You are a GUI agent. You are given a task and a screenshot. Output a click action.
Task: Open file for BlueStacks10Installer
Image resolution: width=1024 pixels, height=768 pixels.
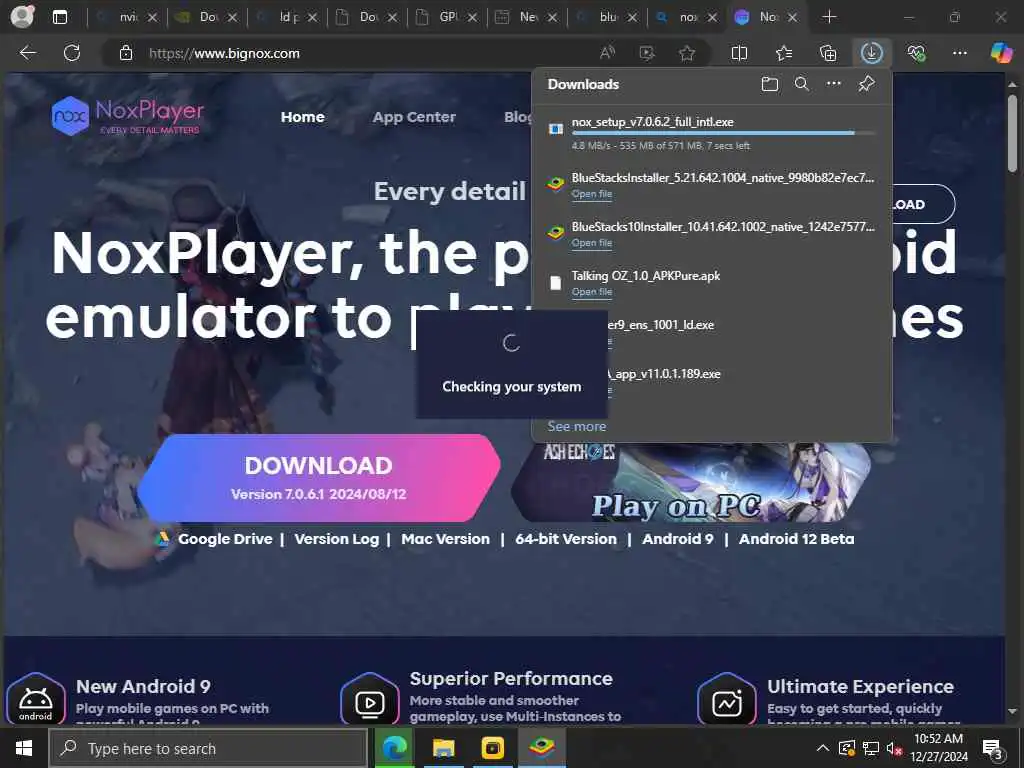click(x=592, y=243)
